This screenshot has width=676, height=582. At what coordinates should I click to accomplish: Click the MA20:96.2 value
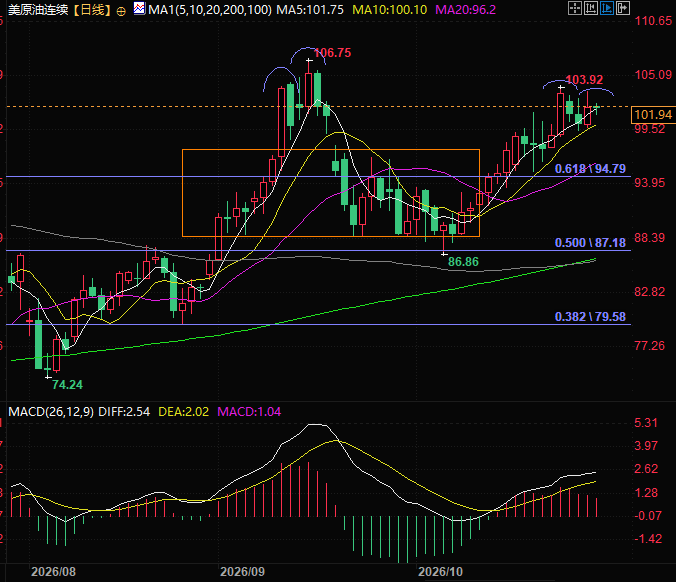(465, 9)
